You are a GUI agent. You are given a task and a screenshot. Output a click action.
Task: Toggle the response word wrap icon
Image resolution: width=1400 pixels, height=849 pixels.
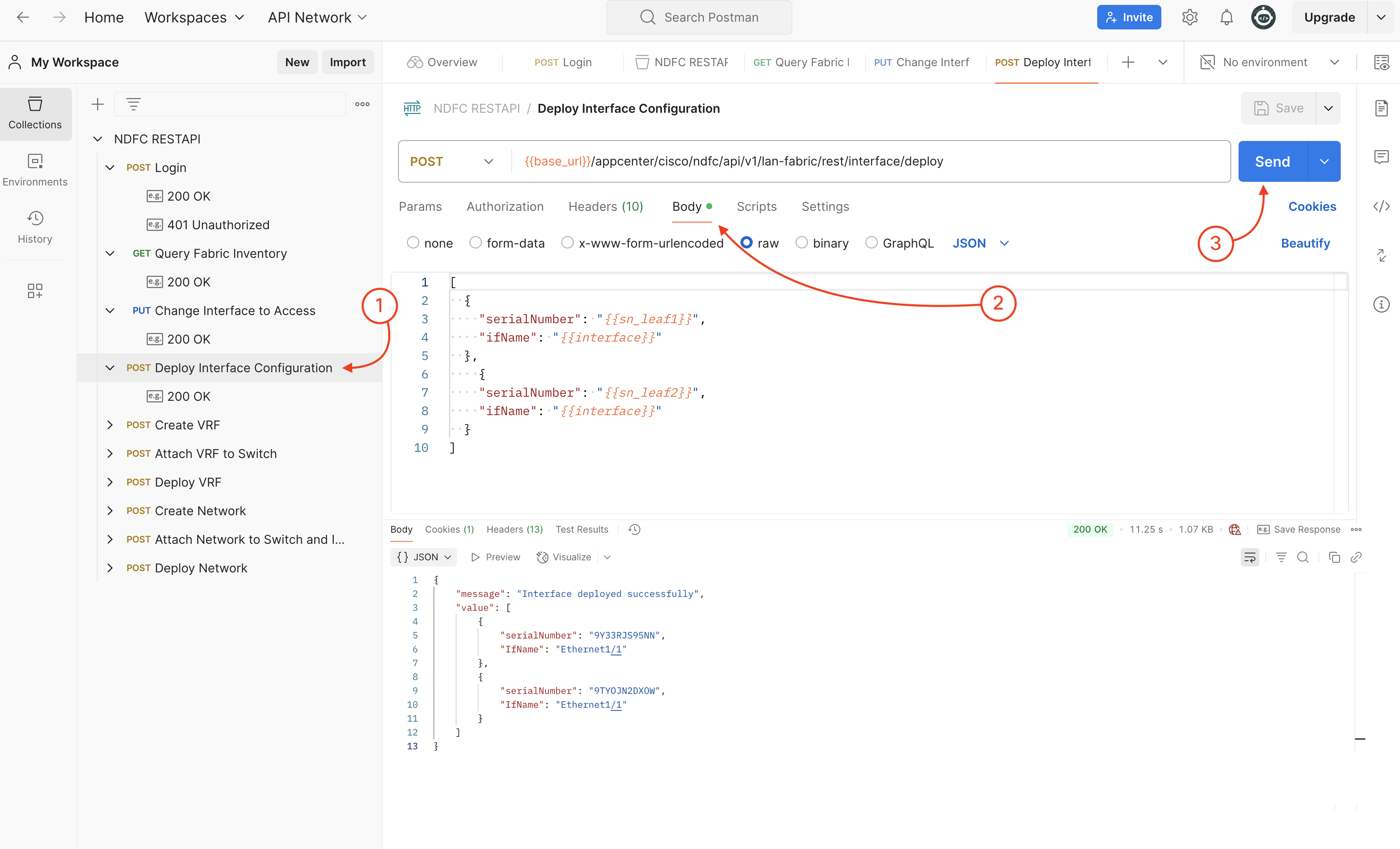click(x=1250, y=557)
